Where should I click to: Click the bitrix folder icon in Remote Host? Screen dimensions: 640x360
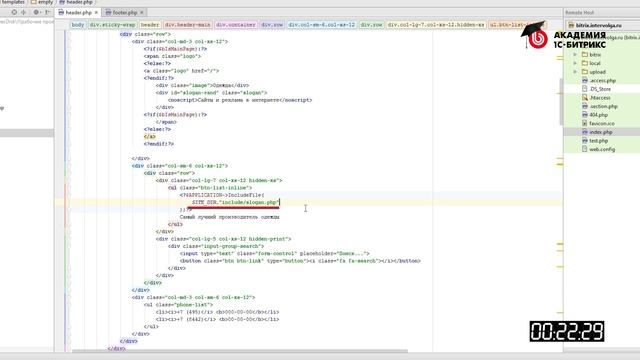pos(585,54)
